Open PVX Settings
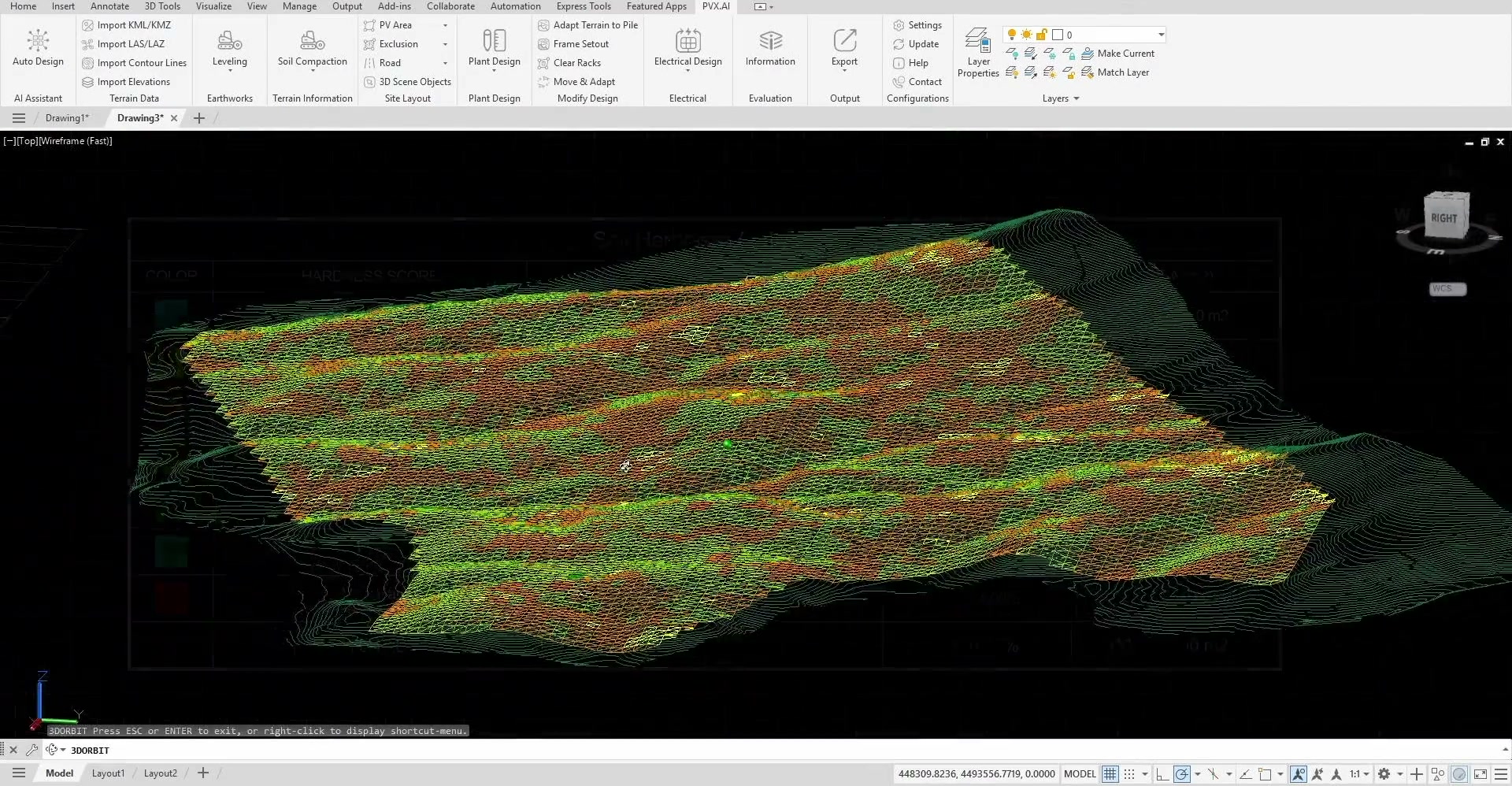The width and height of the screenshot is (1512, 786). point(917,25)
